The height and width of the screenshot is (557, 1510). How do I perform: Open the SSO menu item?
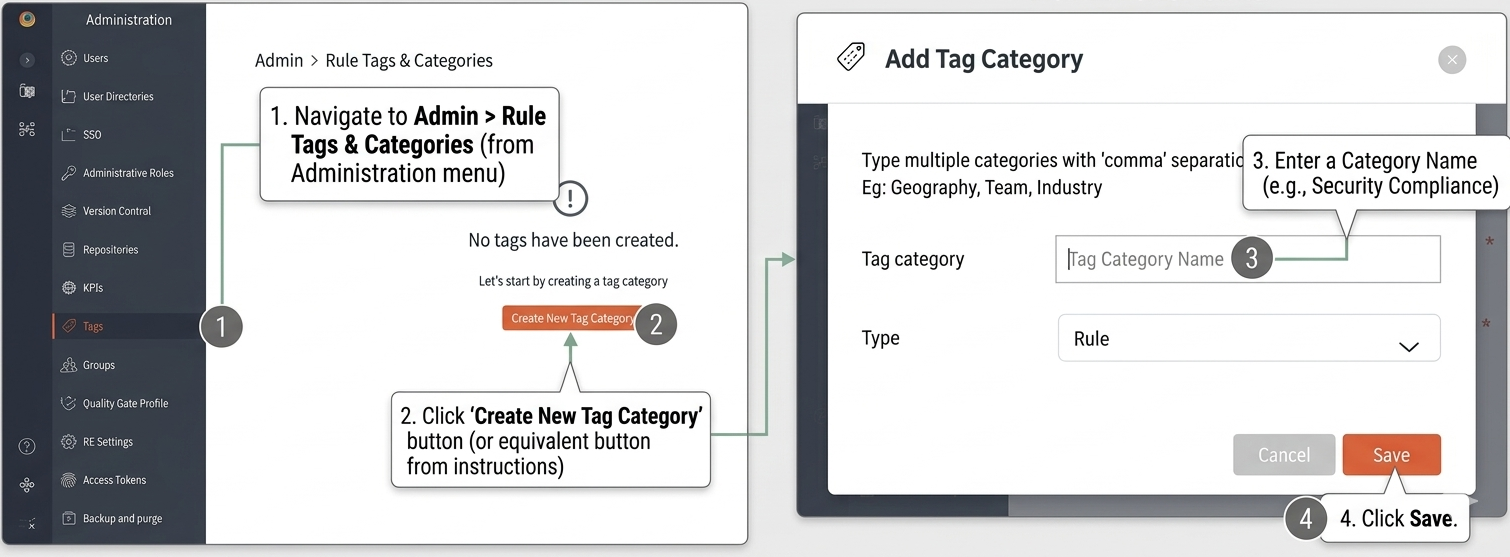[x=92, y=135]
